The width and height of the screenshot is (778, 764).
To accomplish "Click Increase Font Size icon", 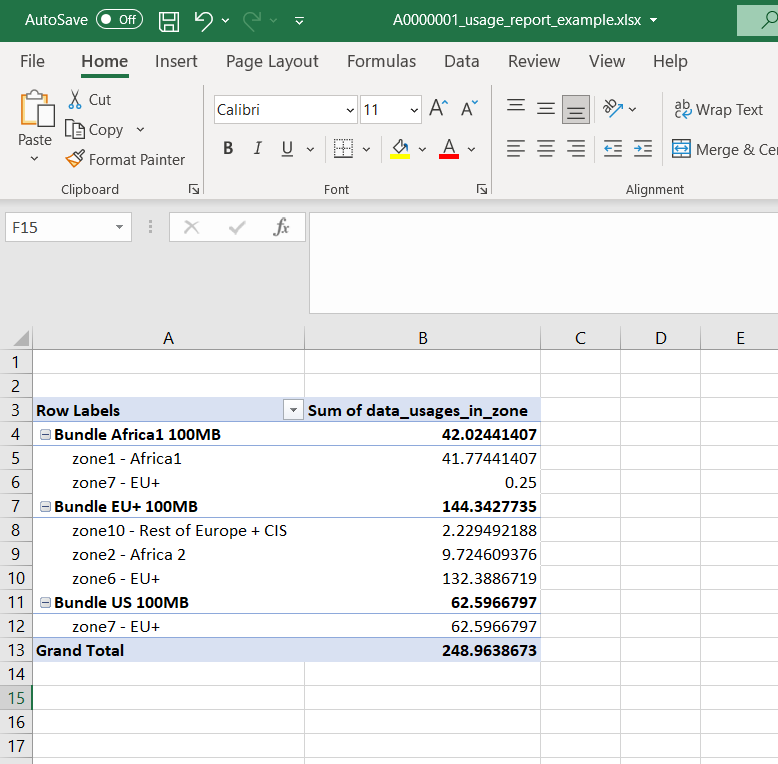I will pos(438,109).
